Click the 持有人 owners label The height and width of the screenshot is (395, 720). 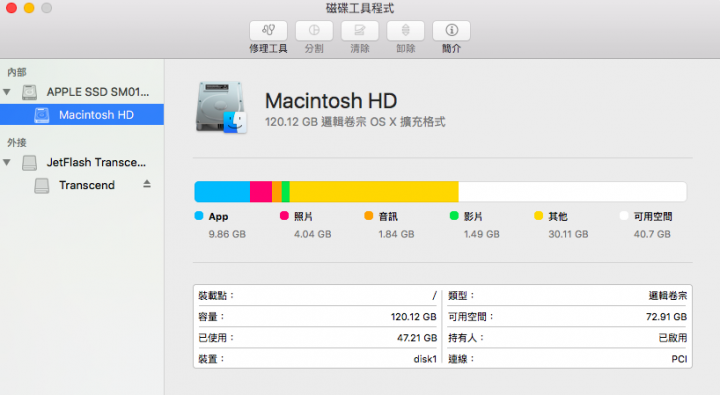[x=466, y=338]
